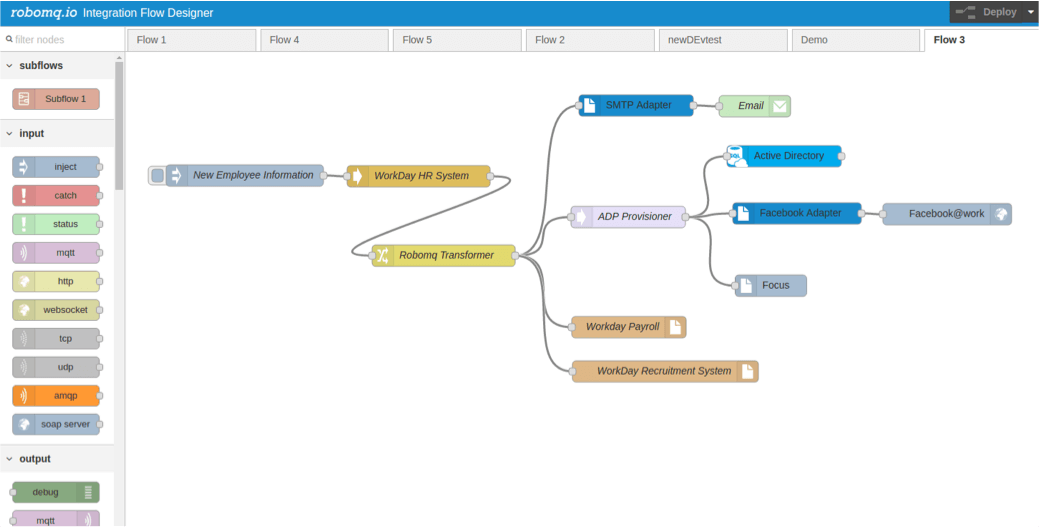Image resolution: width=1039 pixels, height=527 pixels.
Task: Select the inject node arrow icon
Action: pos(23,167)
